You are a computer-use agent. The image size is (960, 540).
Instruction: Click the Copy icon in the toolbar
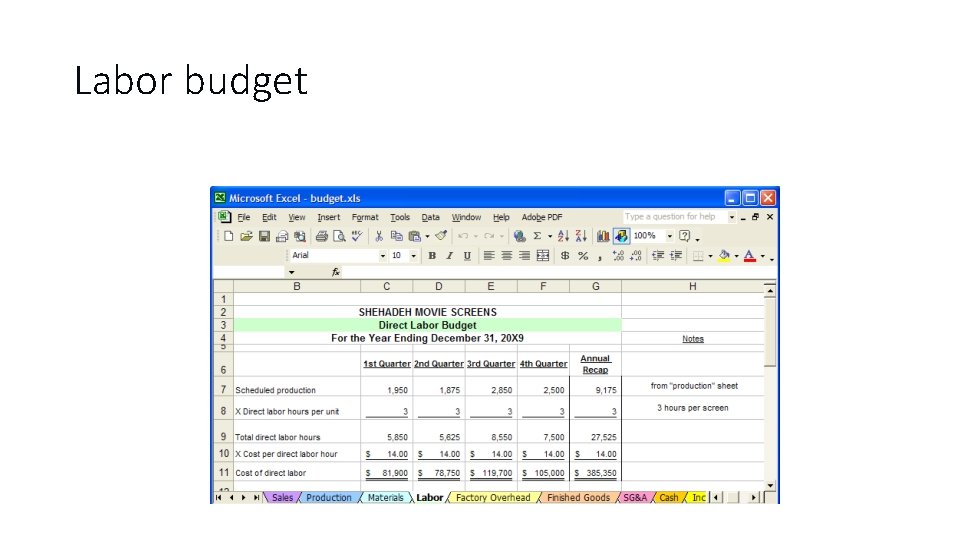click(397, 236)
